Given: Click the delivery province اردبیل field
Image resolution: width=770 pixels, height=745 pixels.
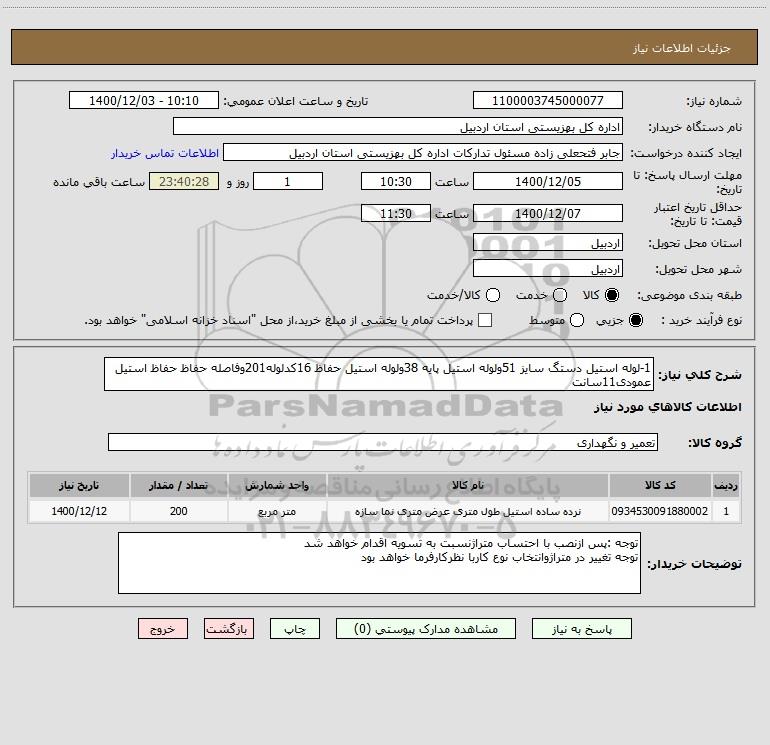Looking at the screenshot, I should (x=548, y=243).
